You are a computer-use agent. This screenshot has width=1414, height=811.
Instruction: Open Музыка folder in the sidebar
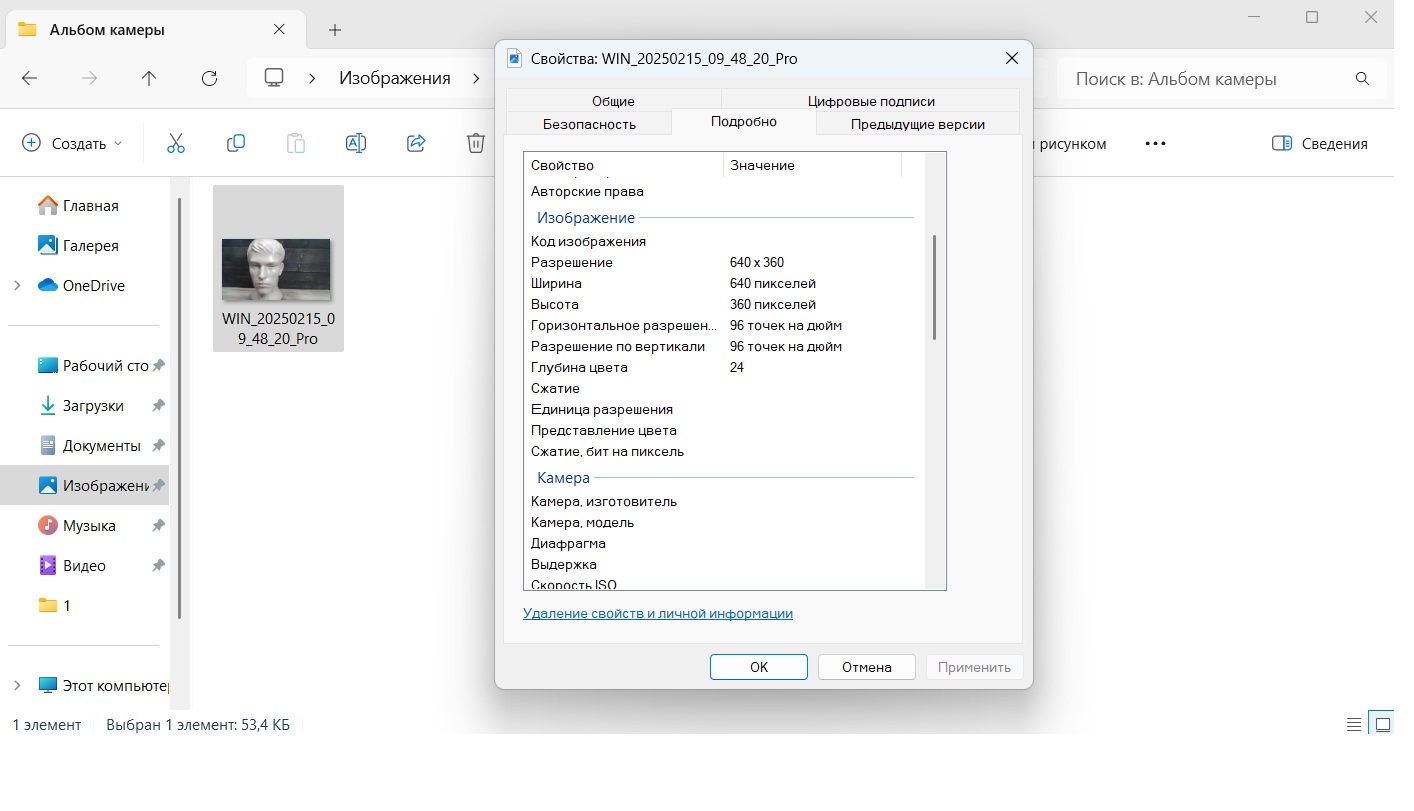(x=77, y=526)
